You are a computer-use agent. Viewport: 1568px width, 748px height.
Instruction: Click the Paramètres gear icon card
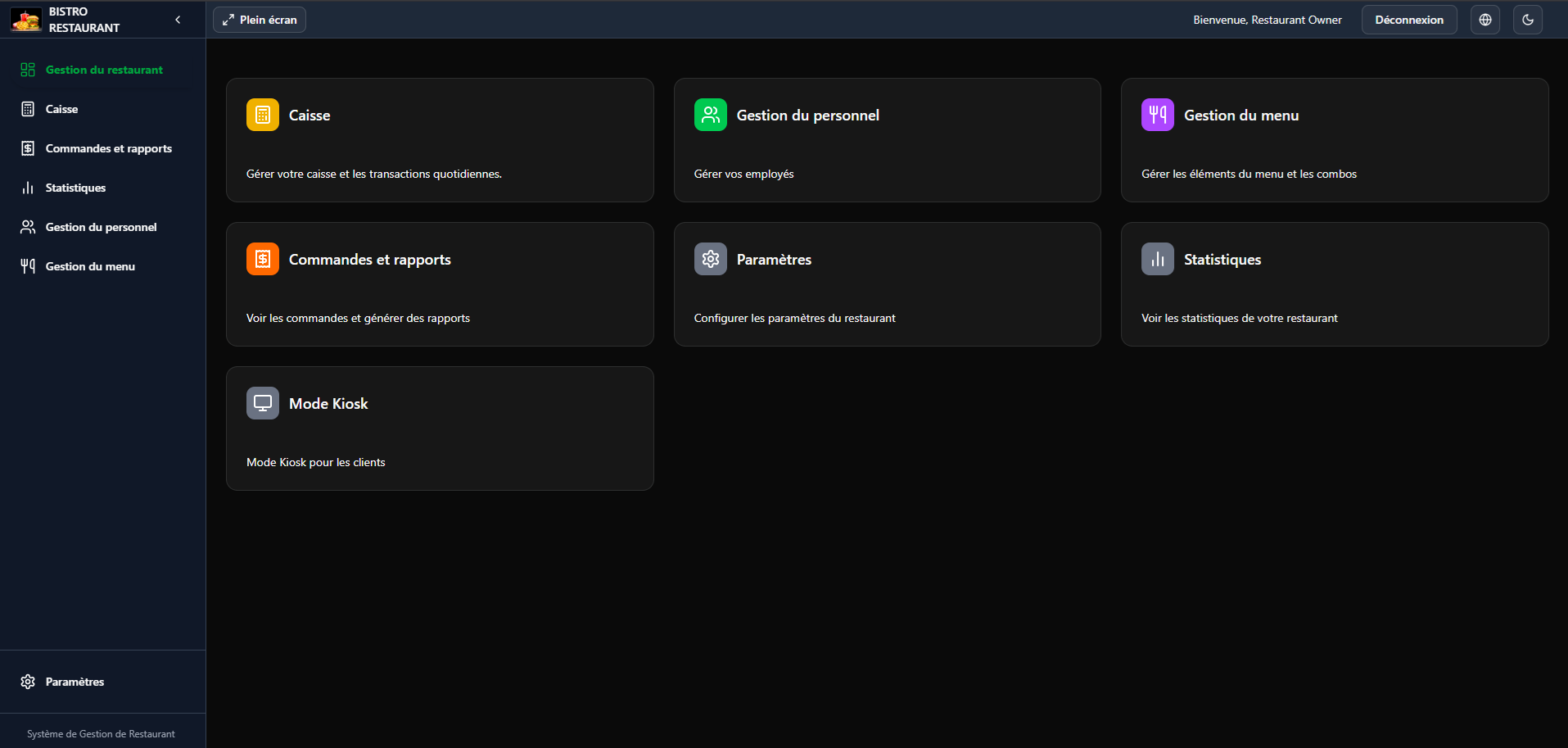710,258
